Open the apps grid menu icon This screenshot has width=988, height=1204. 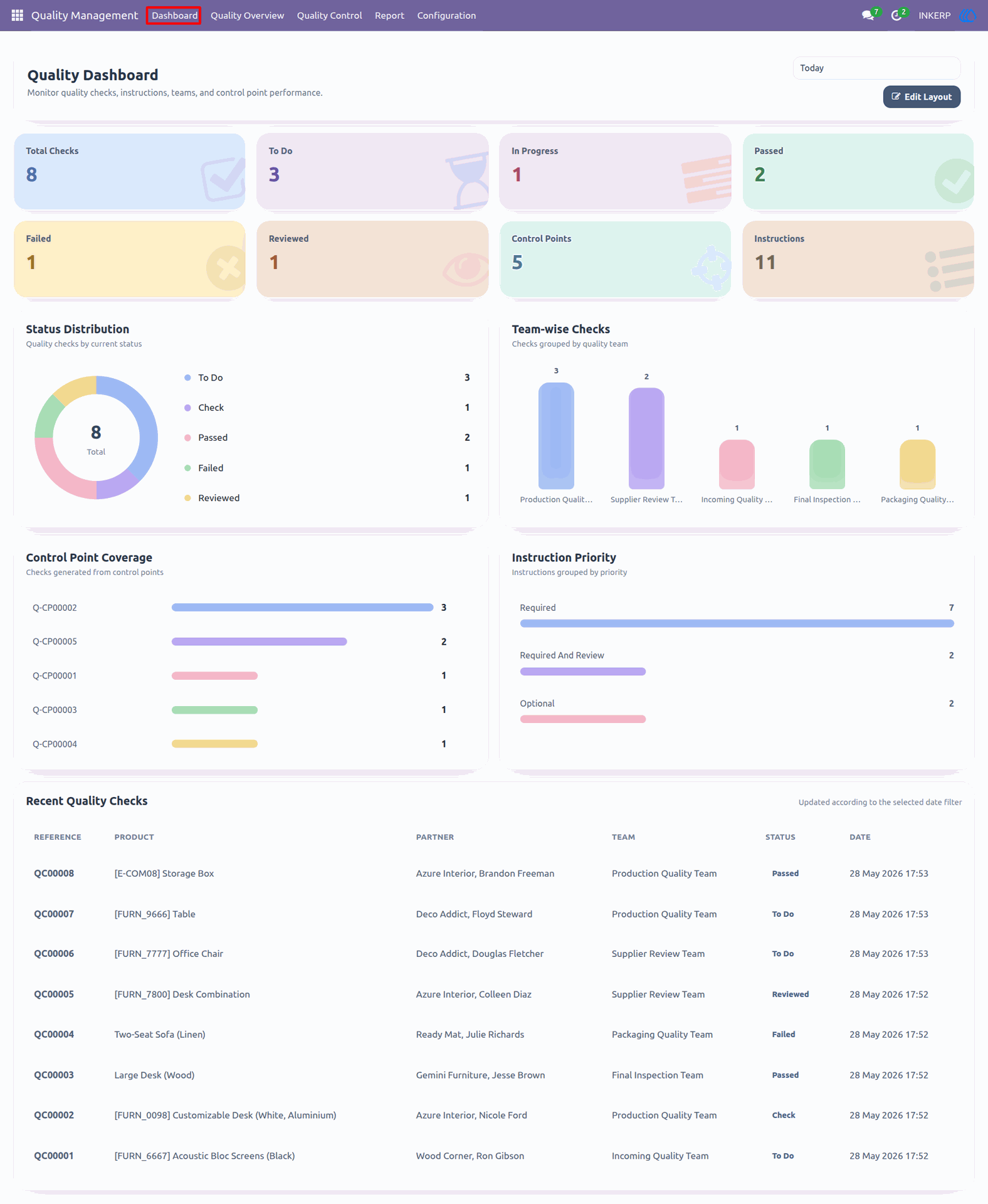17,15
